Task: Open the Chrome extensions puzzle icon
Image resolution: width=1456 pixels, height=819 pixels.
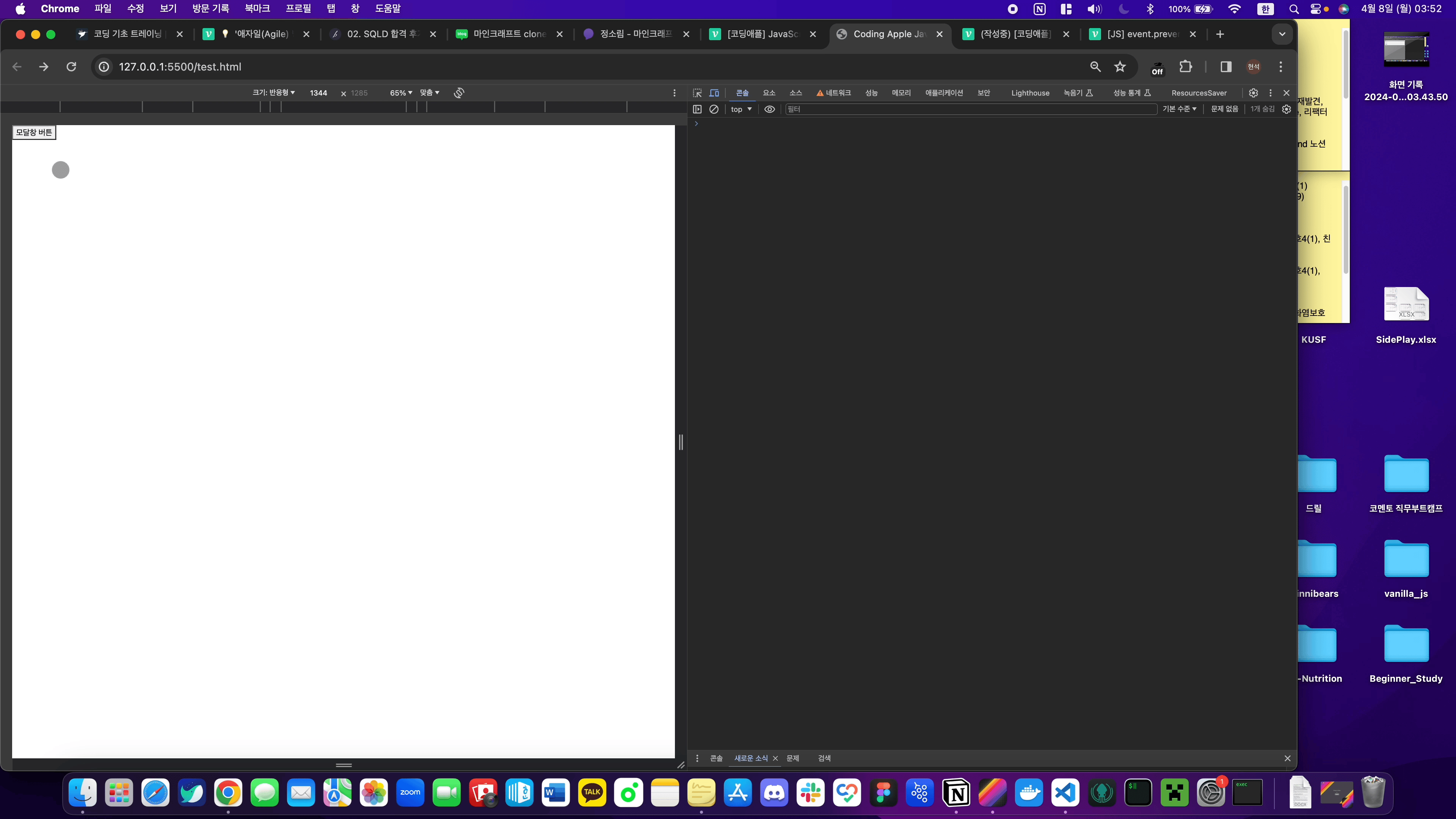Action: coord(1185,67)
